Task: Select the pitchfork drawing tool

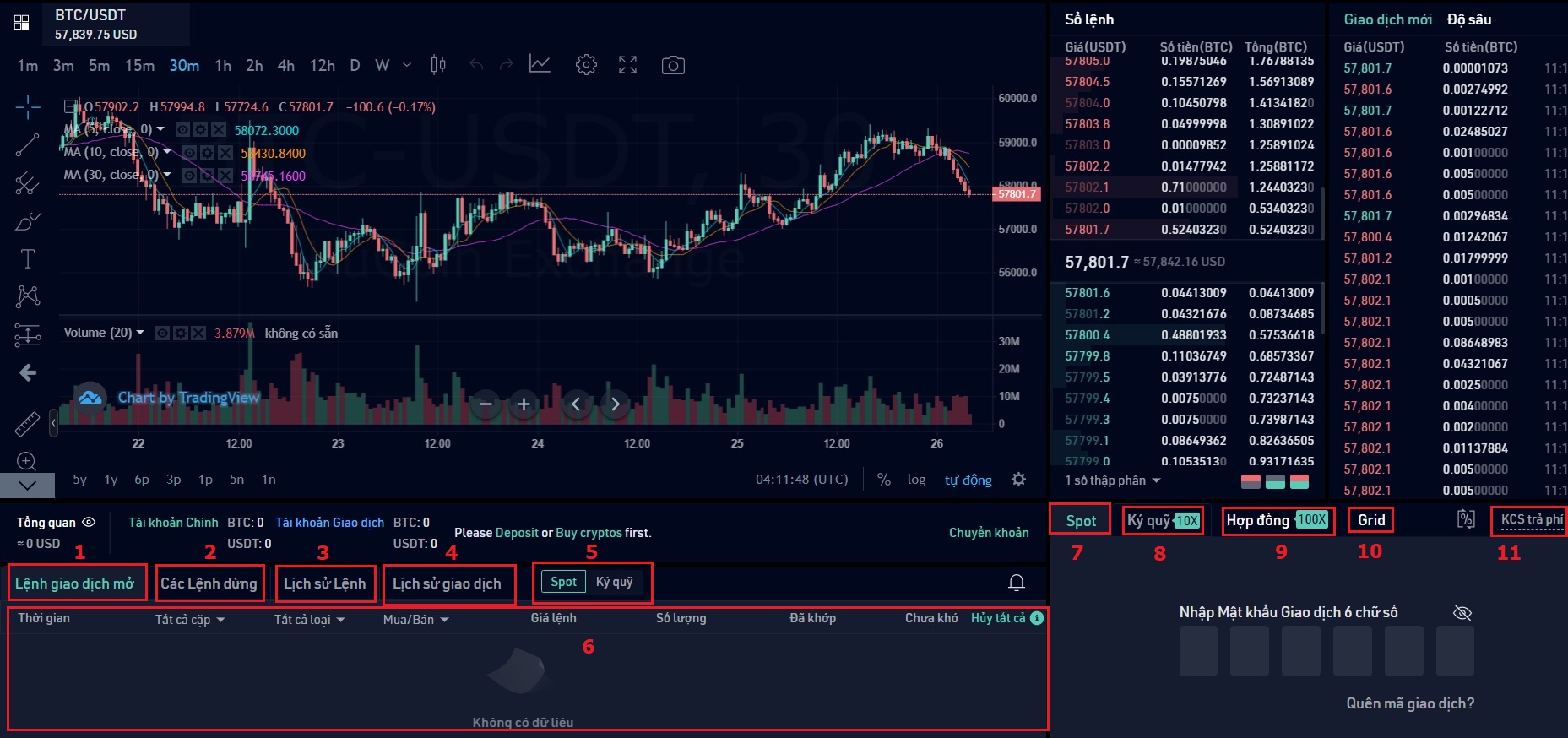Action: coord(27,182)
